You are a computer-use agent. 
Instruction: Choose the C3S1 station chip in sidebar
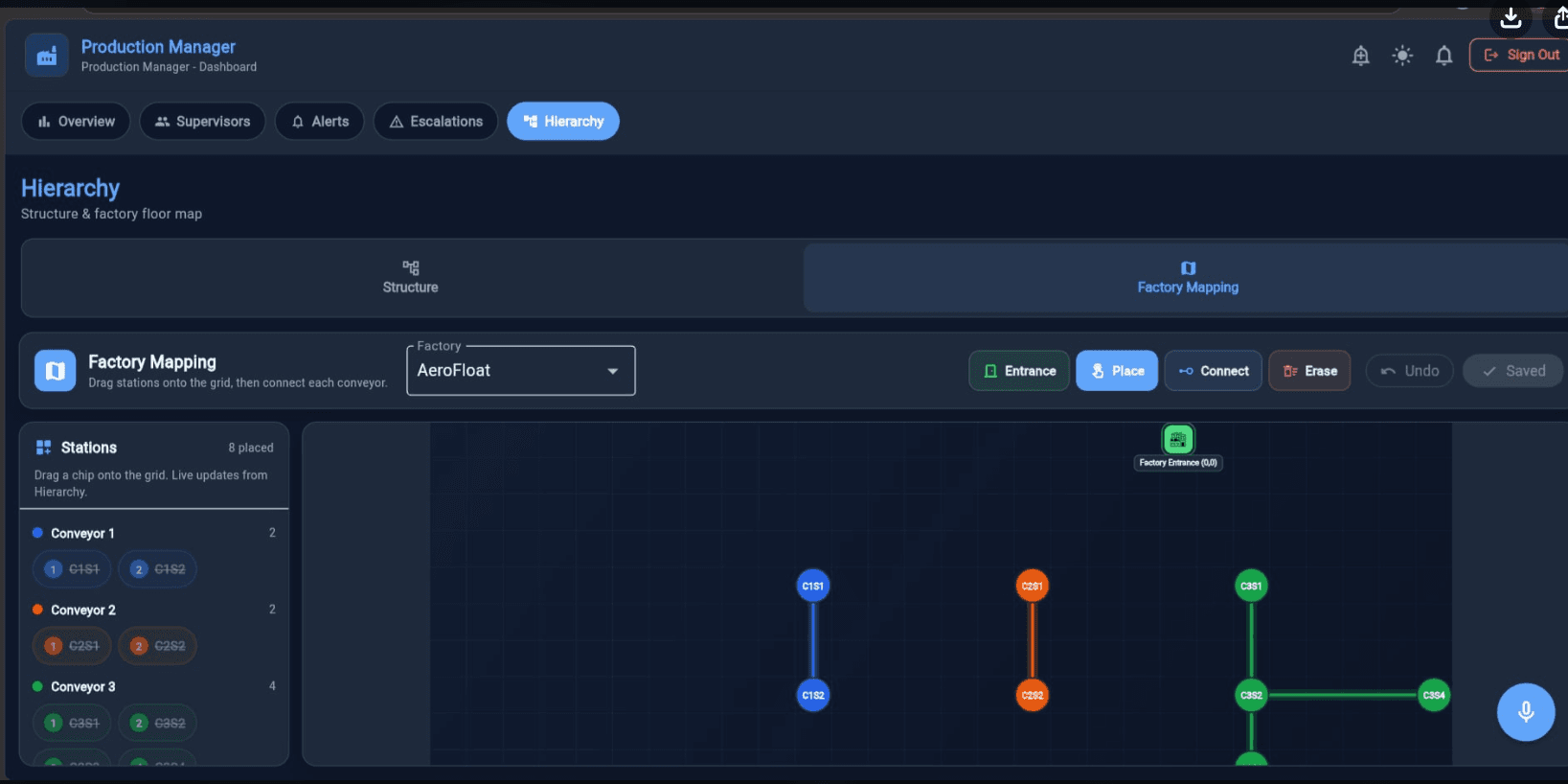pos(73,723)
